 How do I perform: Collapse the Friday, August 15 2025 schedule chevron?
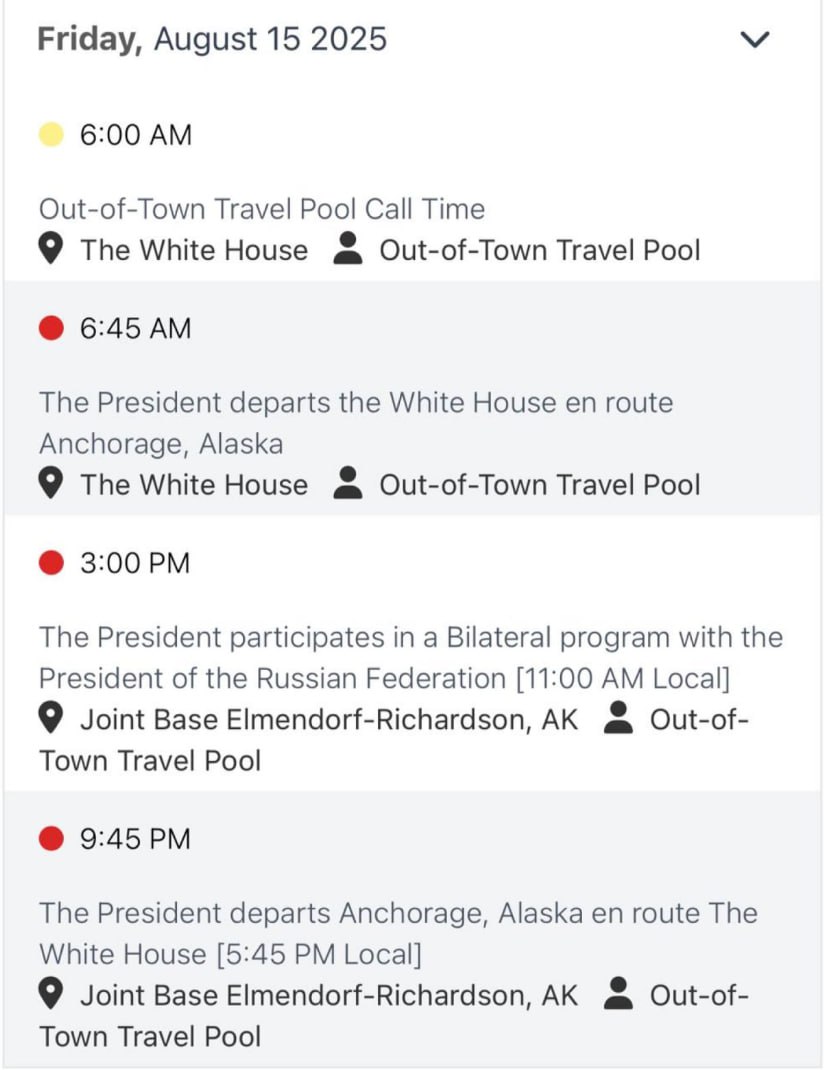754,40
